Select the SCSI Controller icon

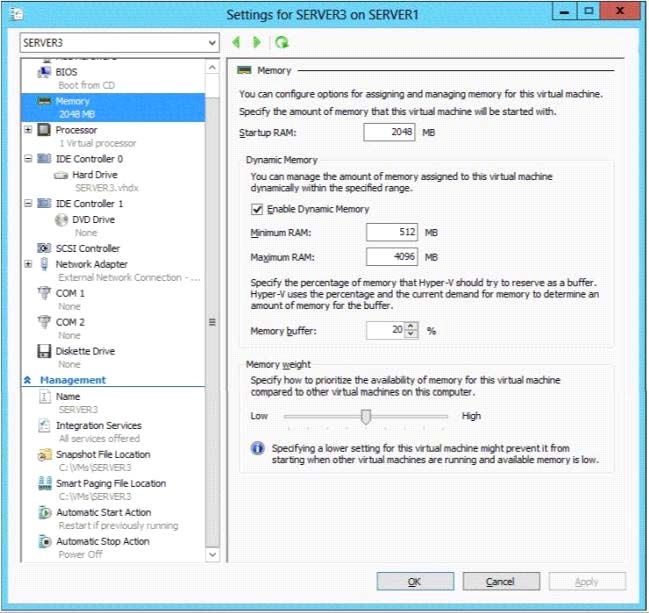pyautogui.click(x=44, y=248)
